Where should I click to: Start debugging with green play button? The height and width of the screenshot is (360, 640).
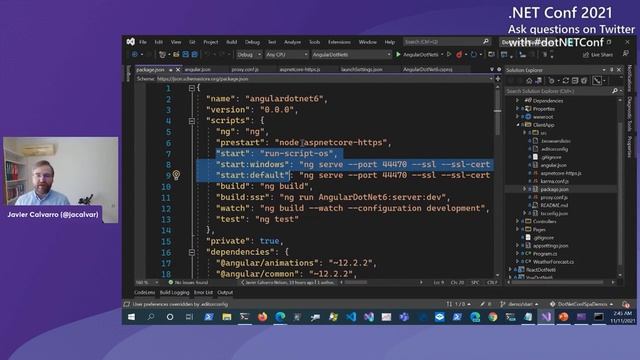(398, 54)
